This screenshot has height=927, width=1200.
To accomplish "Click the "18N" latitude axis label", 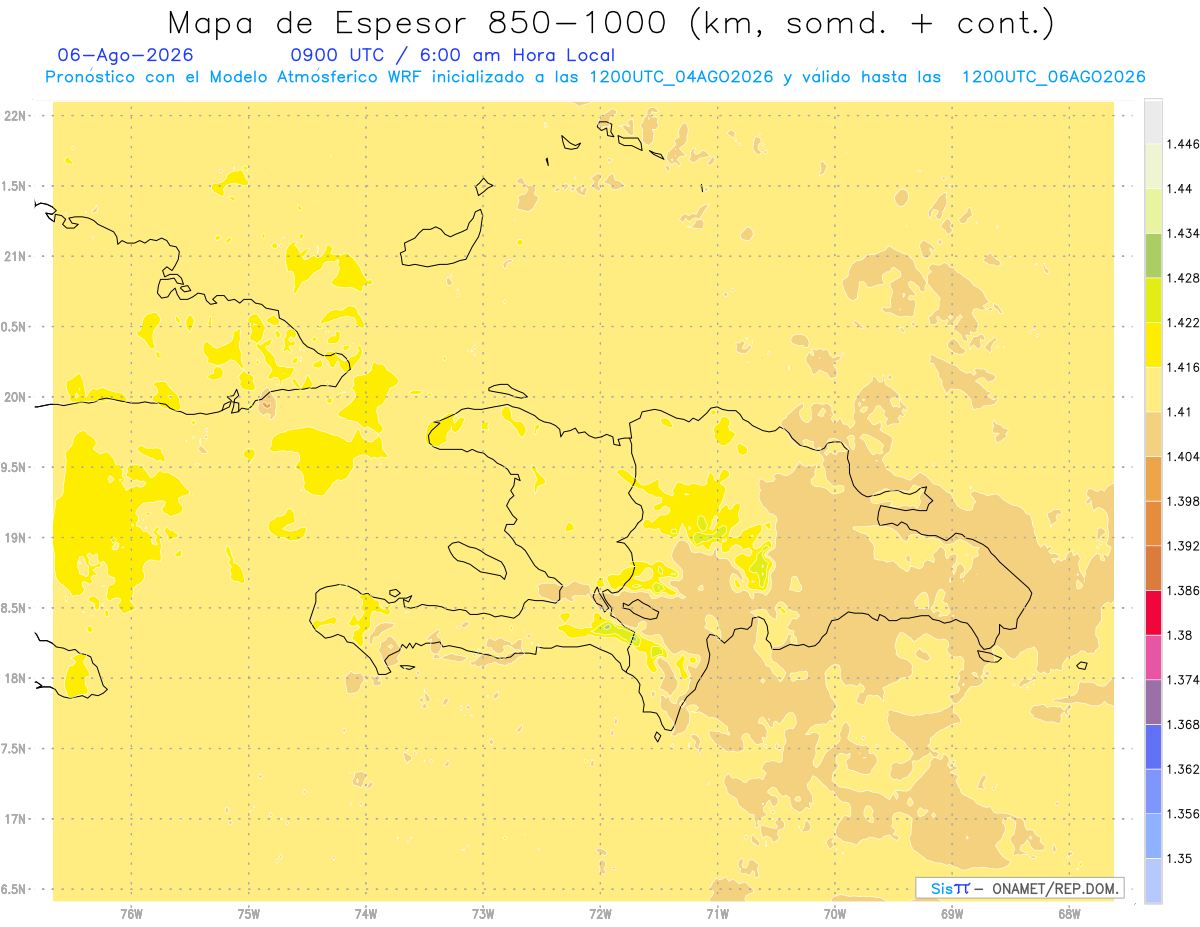I will [x=15, y=679].
